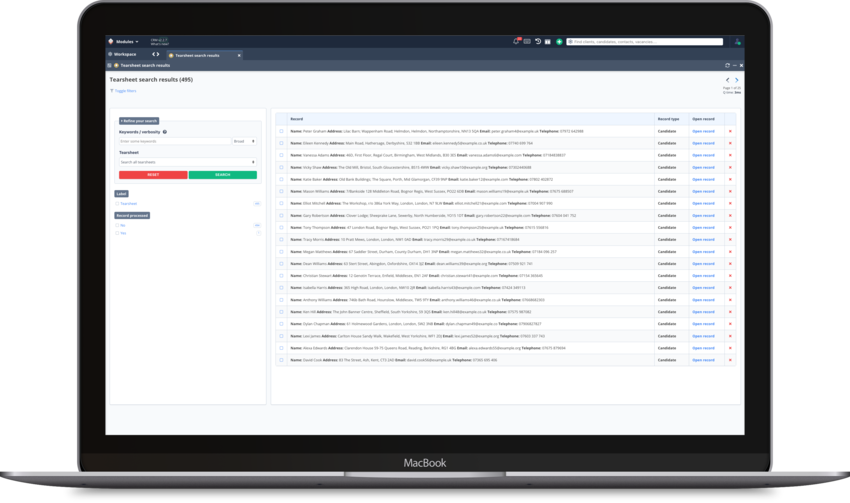This screenshot has width=850, height=503.
Task: Click the Toggle filters link
Action: [125, 91]
